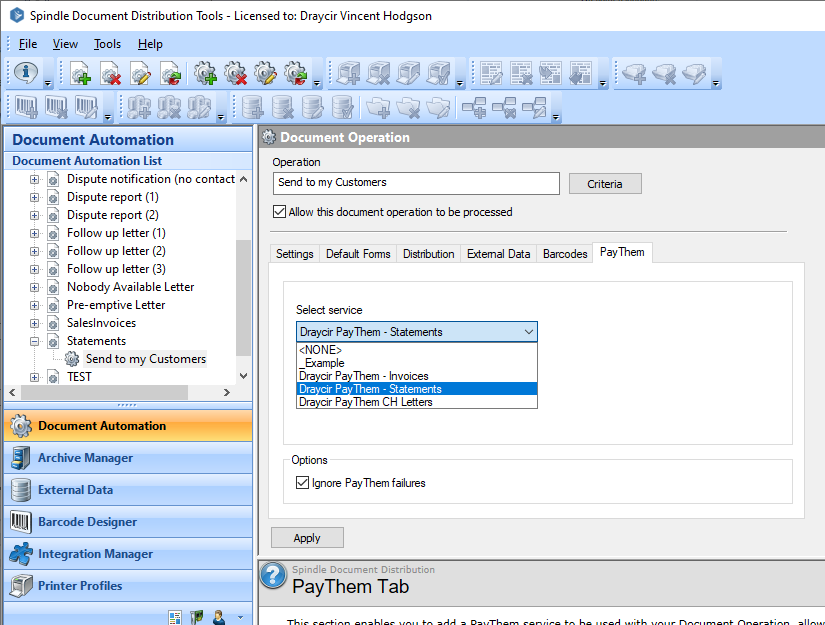The height and width of the screenshot is (625, 825).
Task: Select Draycir PayThem CH Letters service
Action: coord(417,402)
